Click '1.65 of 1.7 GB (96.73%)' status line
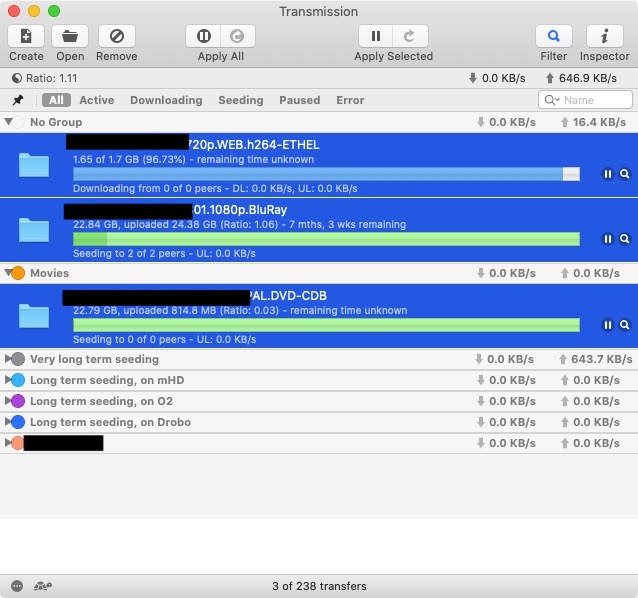 [x=129, y=159]
